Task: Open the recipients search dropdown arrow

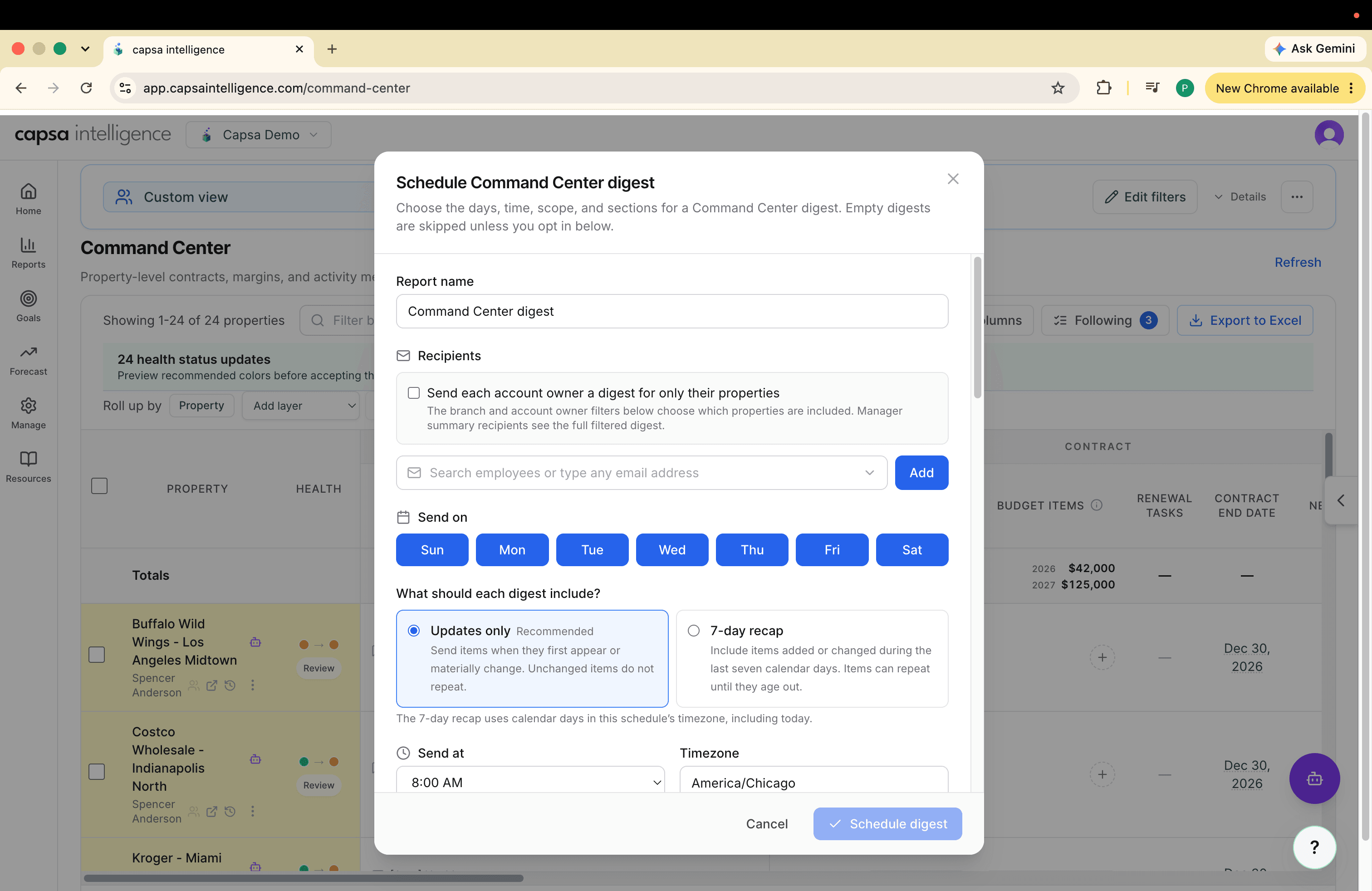Action: 869,473
